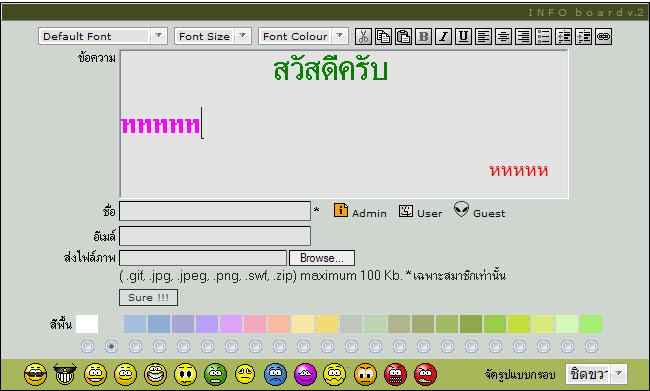Click the currently selected background radio
Screen dimensions: 650x391
(112, 346)
